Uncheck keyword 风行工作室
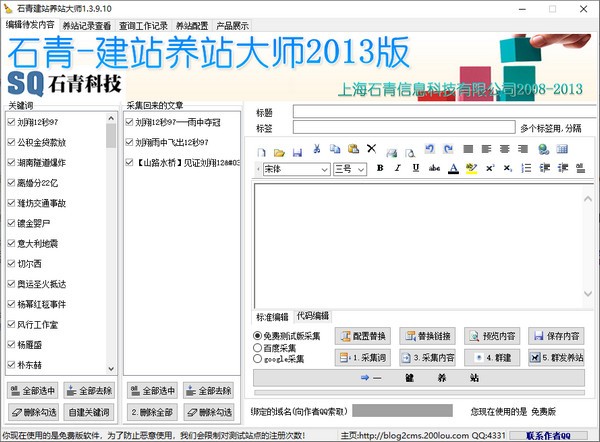 point(11,325)
